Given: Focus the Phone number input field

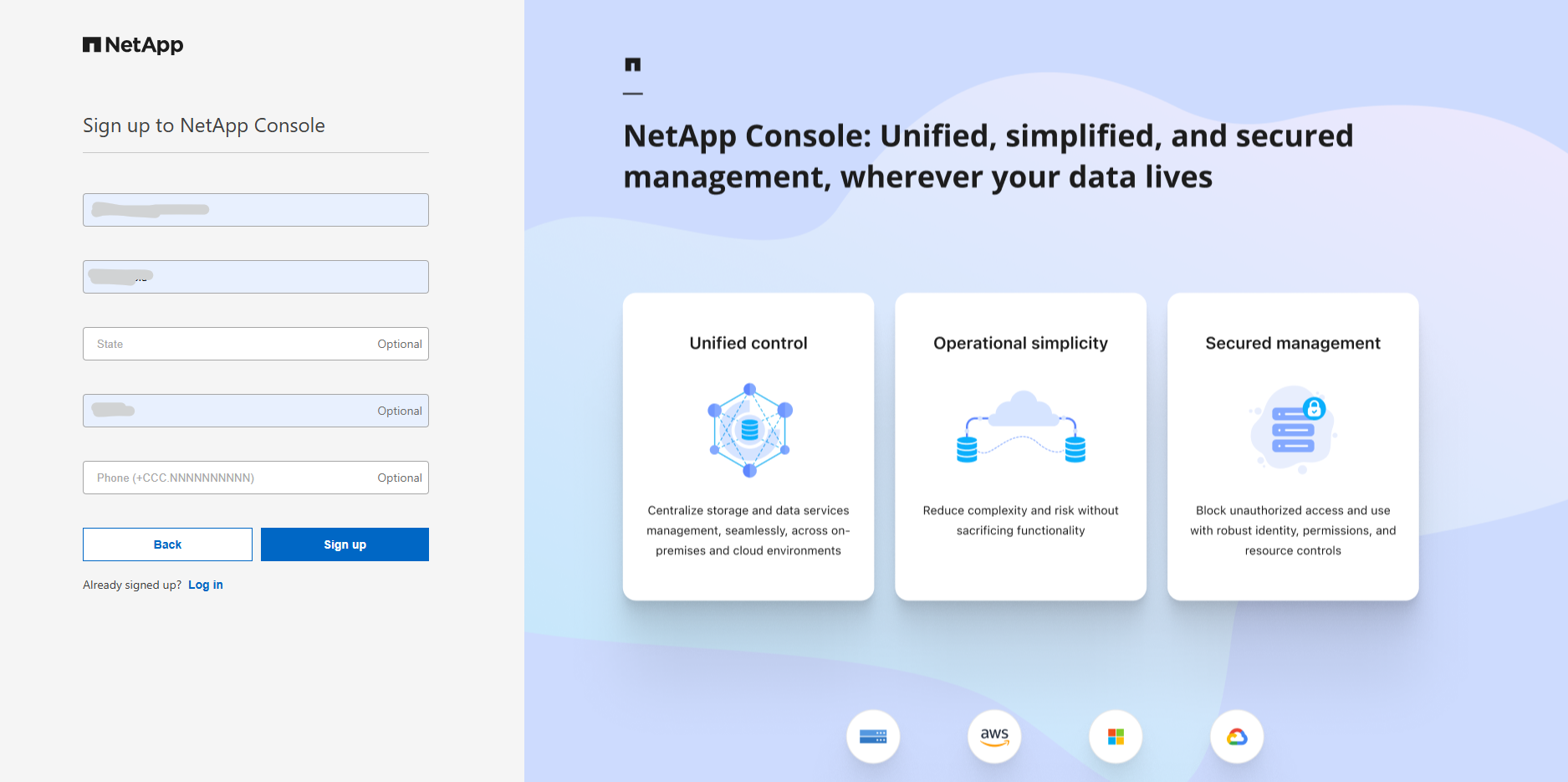Looking at the screenshot, I should point(256,478).
